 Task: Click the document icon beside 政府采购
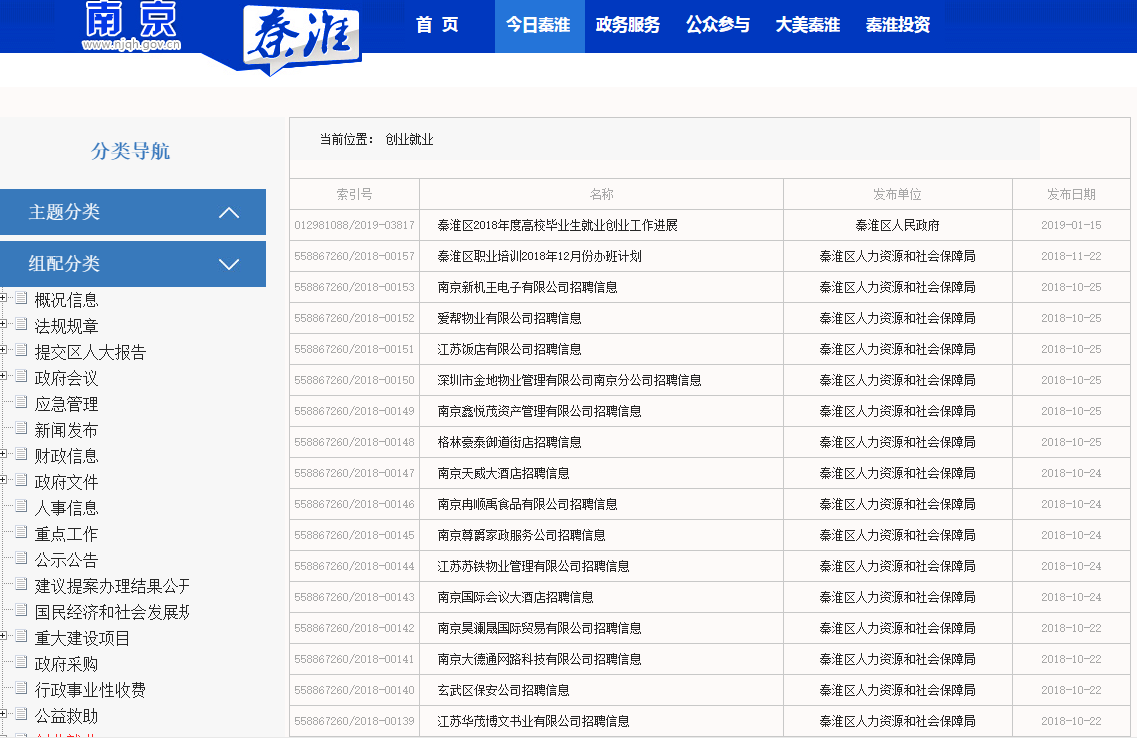coord(21,662)
